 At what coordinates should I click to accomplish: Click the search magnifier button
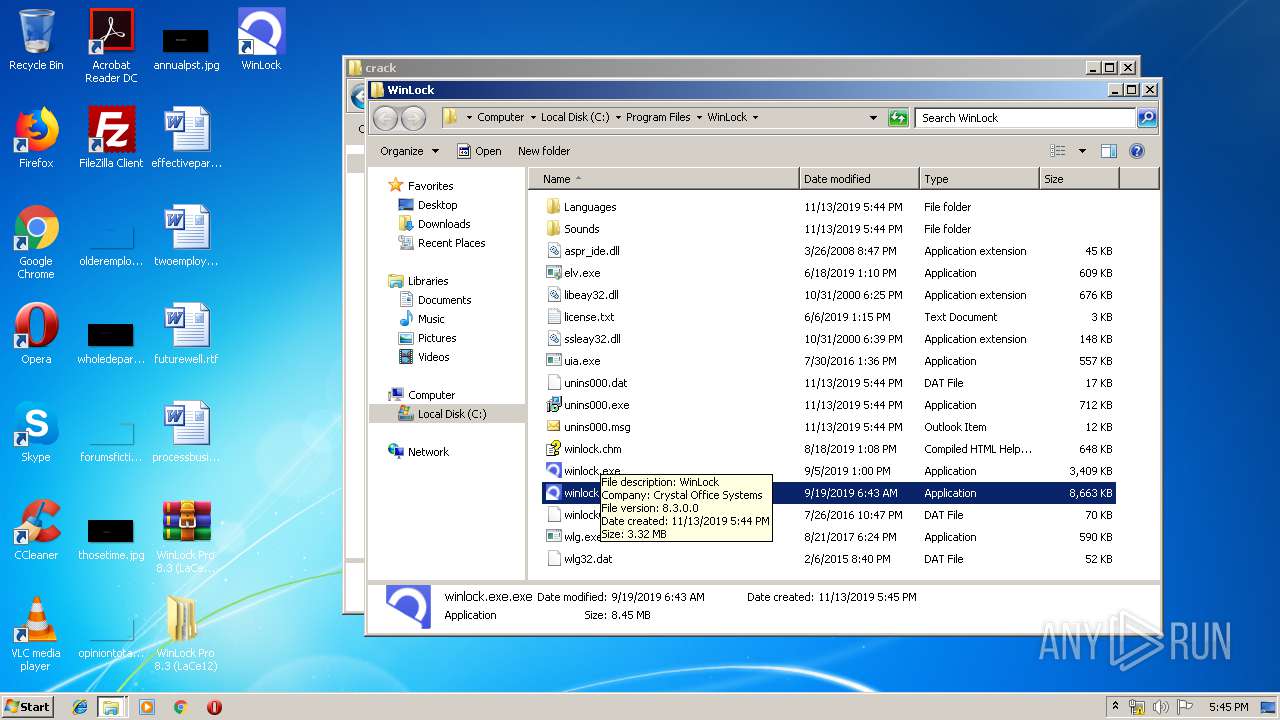pyautogui.click(x=1147, y=118)
